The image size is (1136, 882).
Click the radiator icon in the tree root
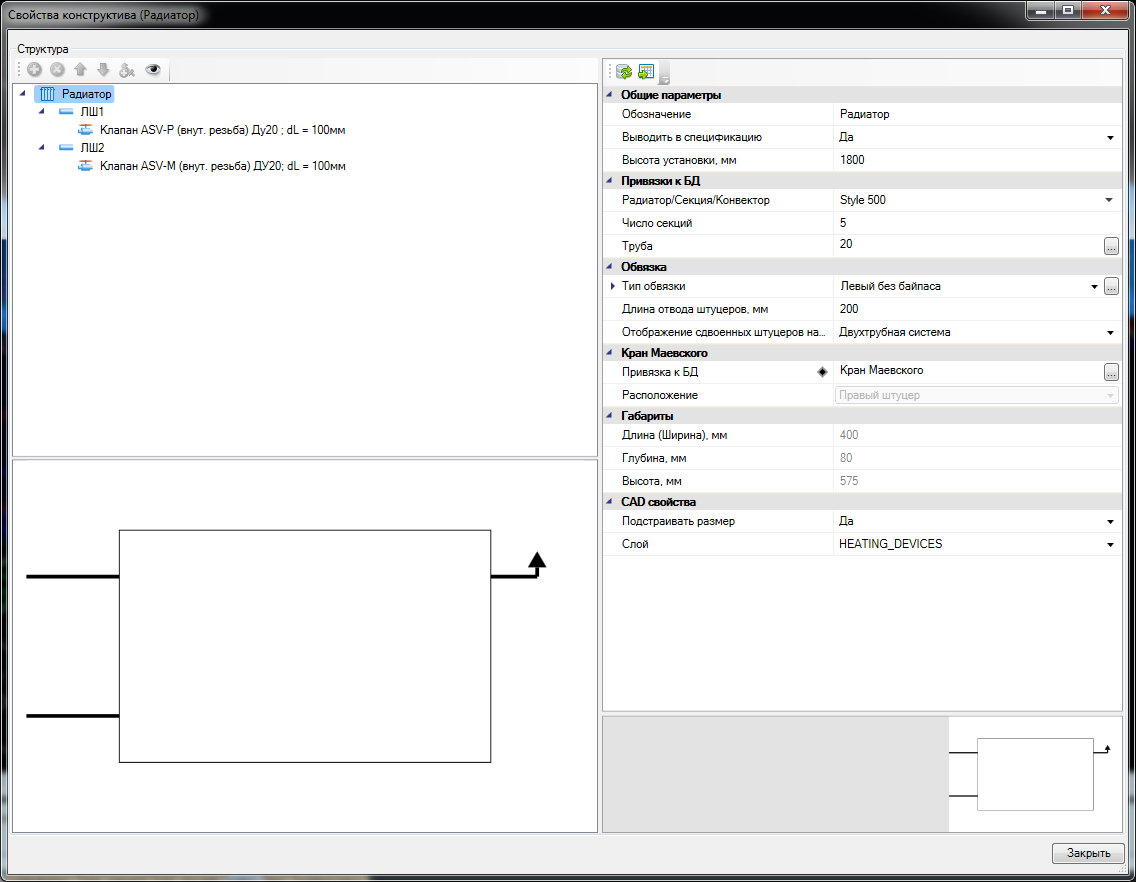47,94
